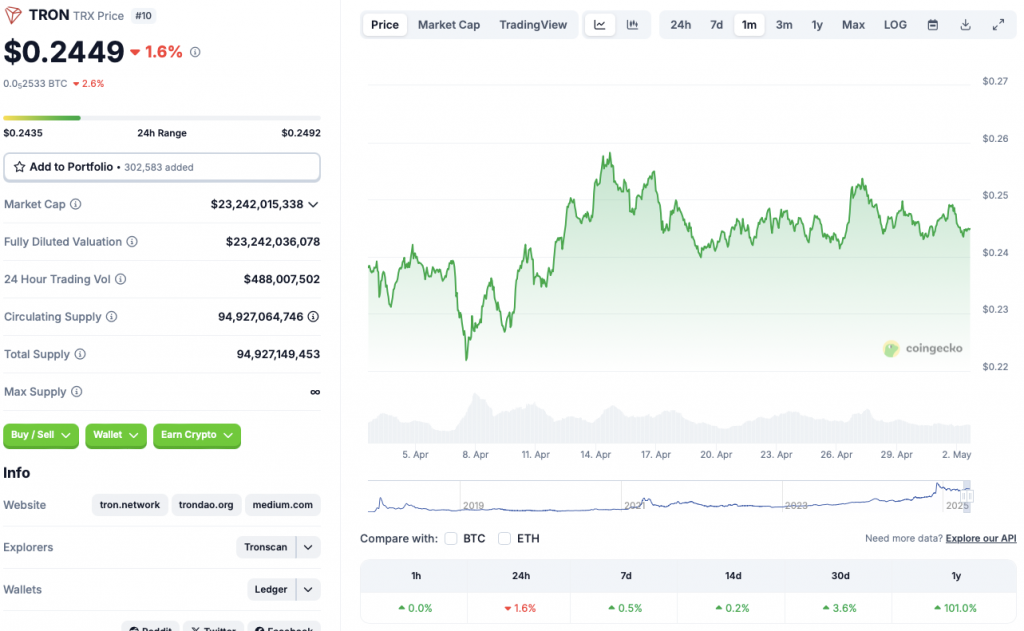Viewport: 1024px width, 631px height.
Task: Choose the 7d time range
Action: 716,25
